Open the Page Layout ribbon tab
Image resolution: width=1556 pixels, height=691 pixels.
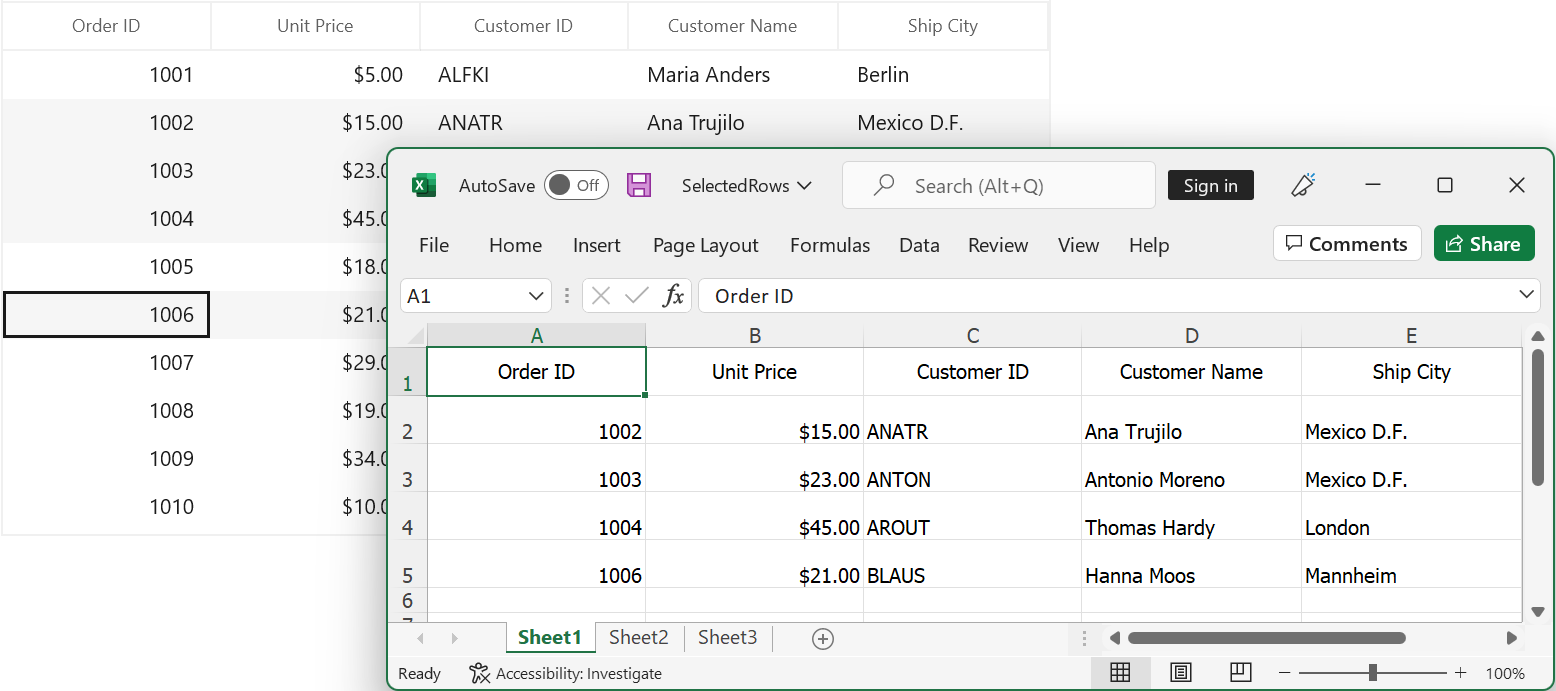(706, 245)
